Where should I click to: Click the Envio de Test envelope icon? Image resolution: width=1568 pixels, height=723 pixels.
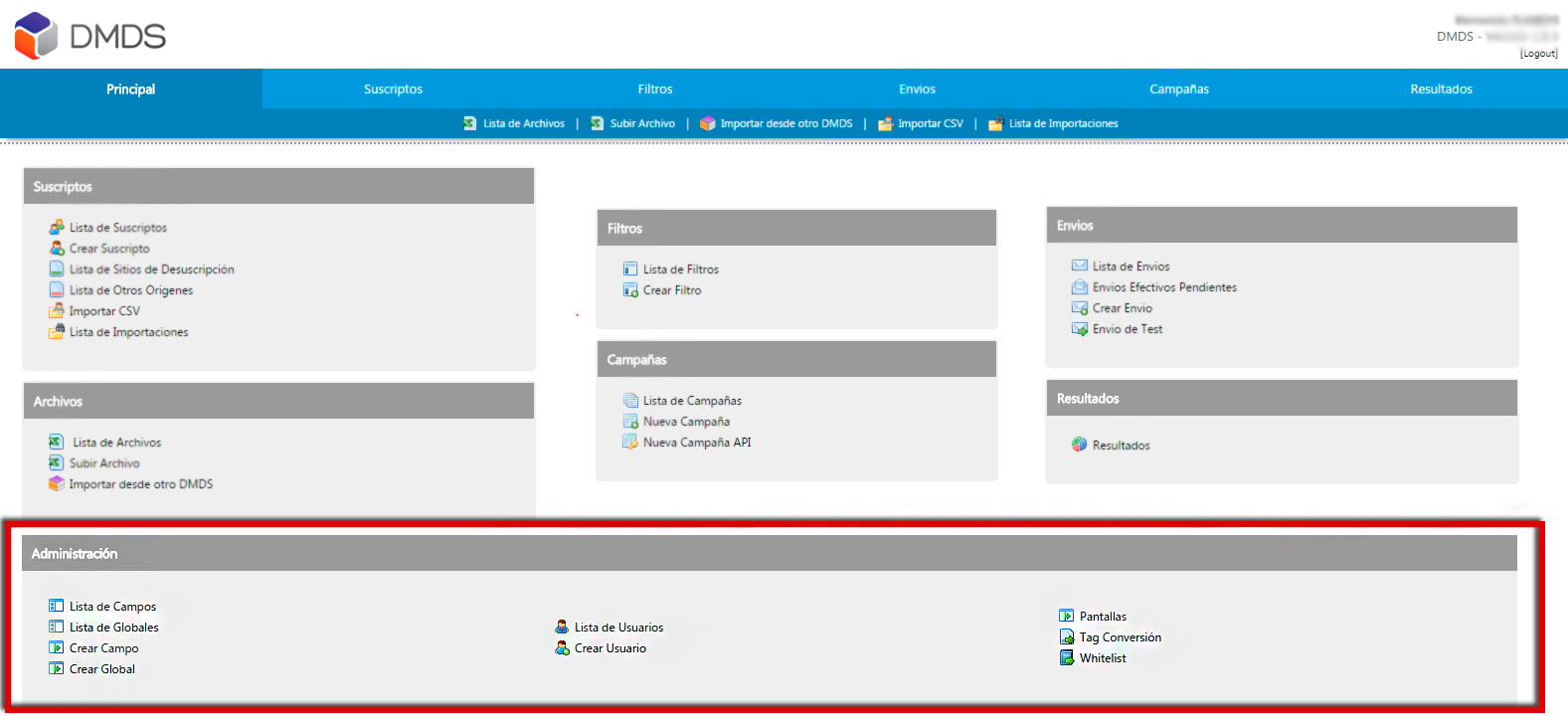coord(1079,328)
